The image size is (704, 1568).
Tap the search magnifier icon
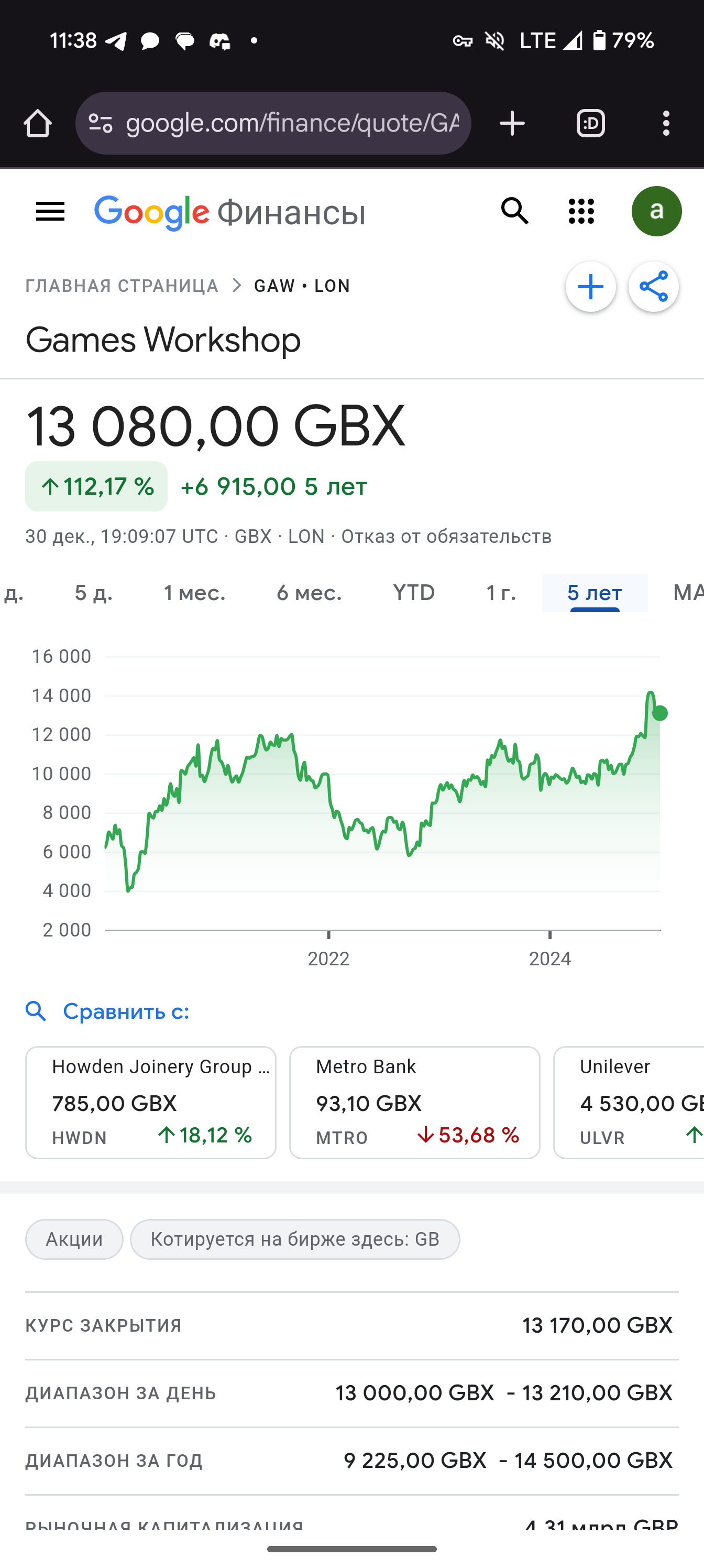[515, 211]
